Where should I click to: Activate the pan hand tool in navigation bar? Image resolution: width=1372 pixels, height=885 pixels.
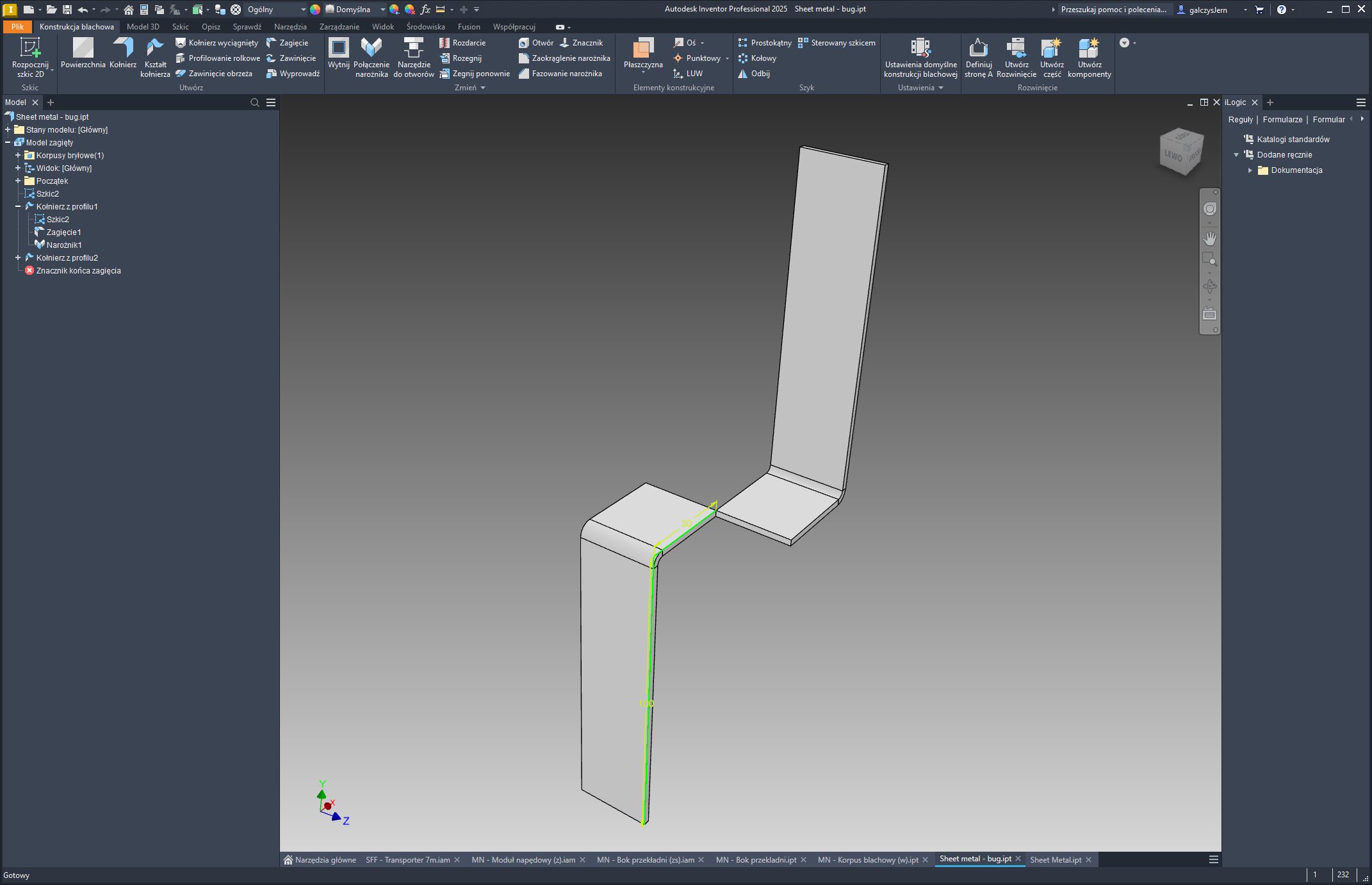tap(1209, 239)
